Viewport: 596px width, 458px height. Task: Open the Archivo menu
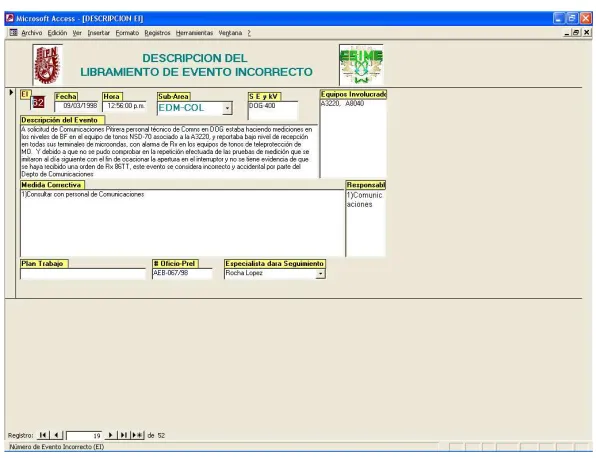[32, 33]
